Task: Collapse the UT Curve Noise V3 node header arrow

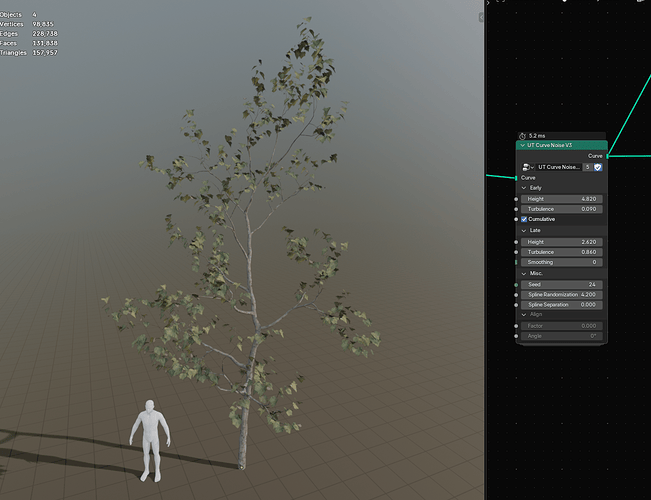Action: pos(522,145)
